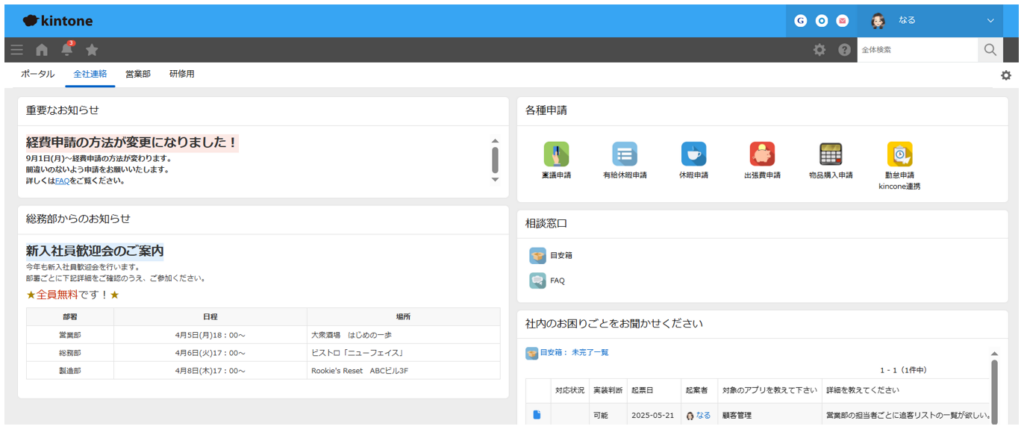Open the favorites star icon
1024x429 pixels.
pos(92,50)
